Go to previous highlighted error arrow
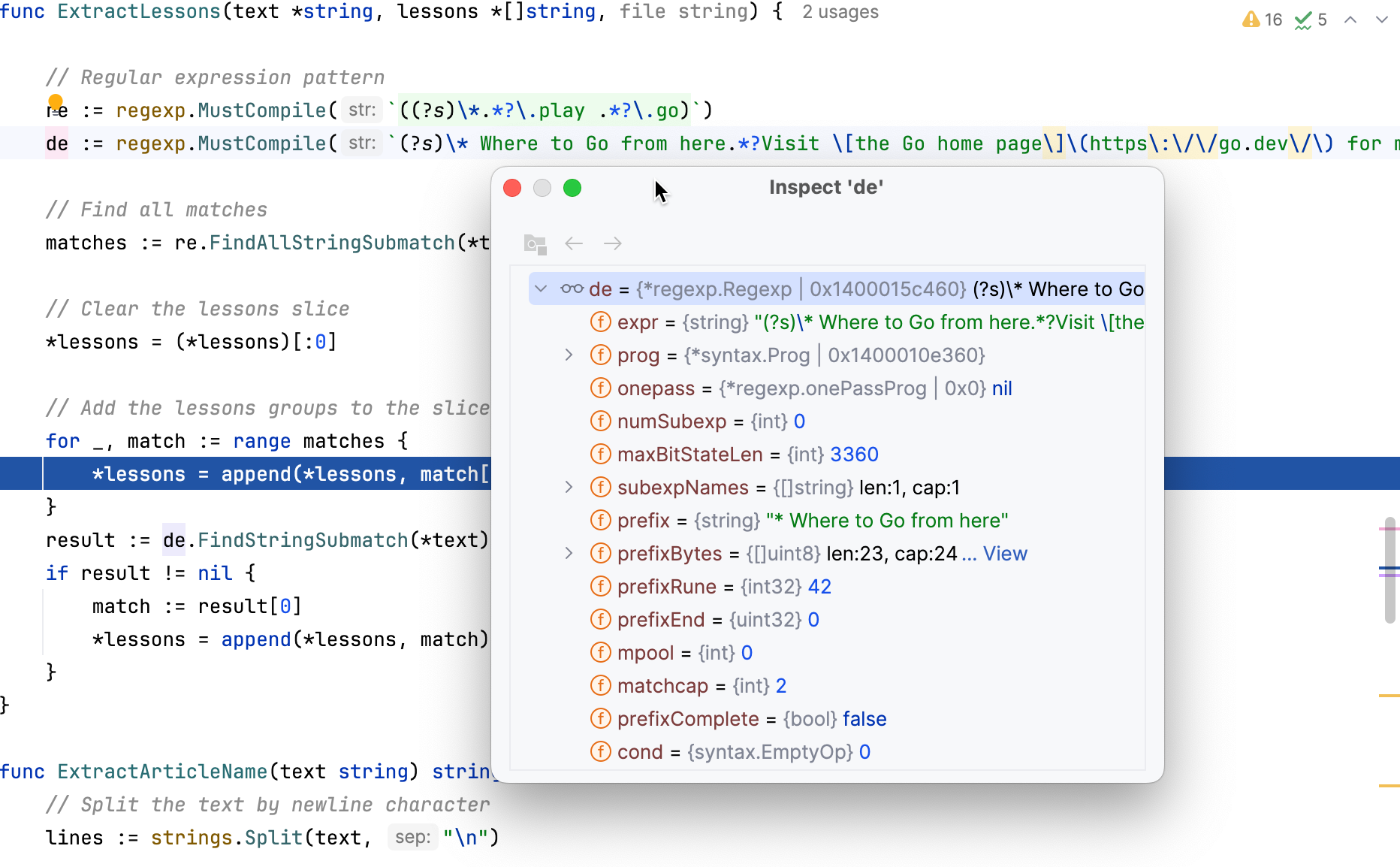Viewport: 1400px width, 867px height. click(x=1350, y=20)
